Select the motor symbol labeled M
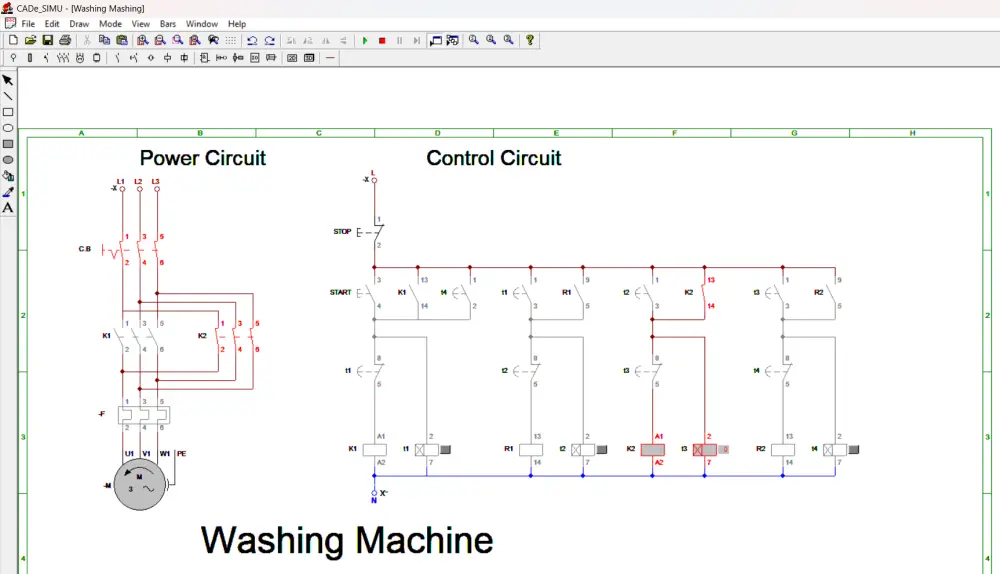 pos(139,485)
